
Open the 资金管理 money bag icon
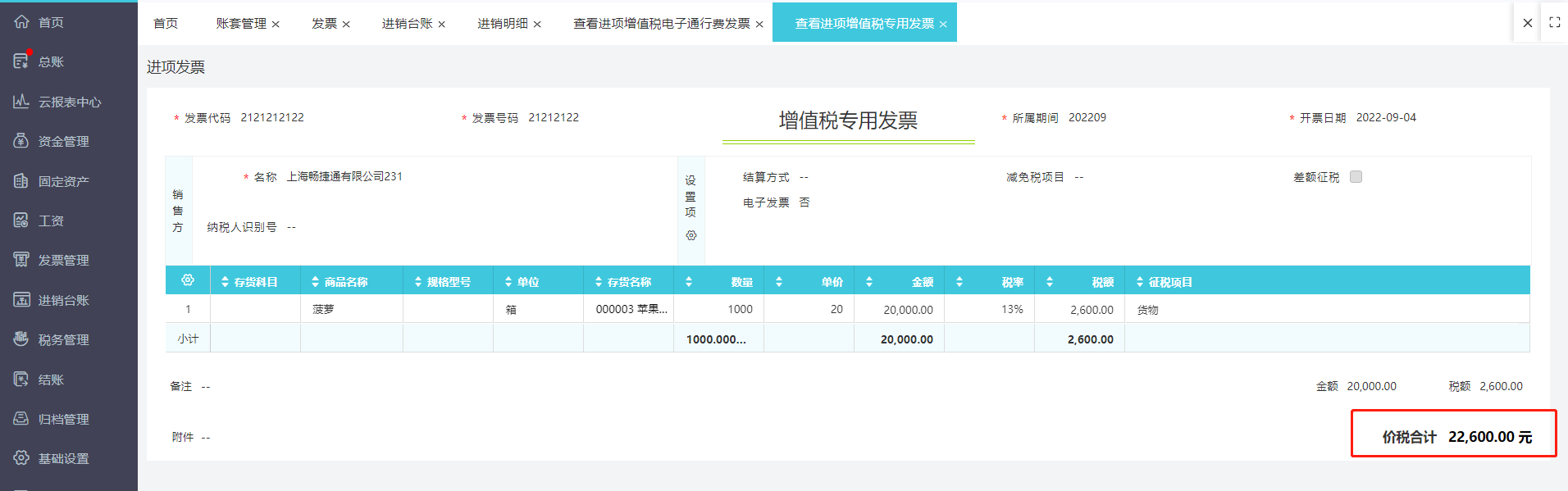(21, 140)
